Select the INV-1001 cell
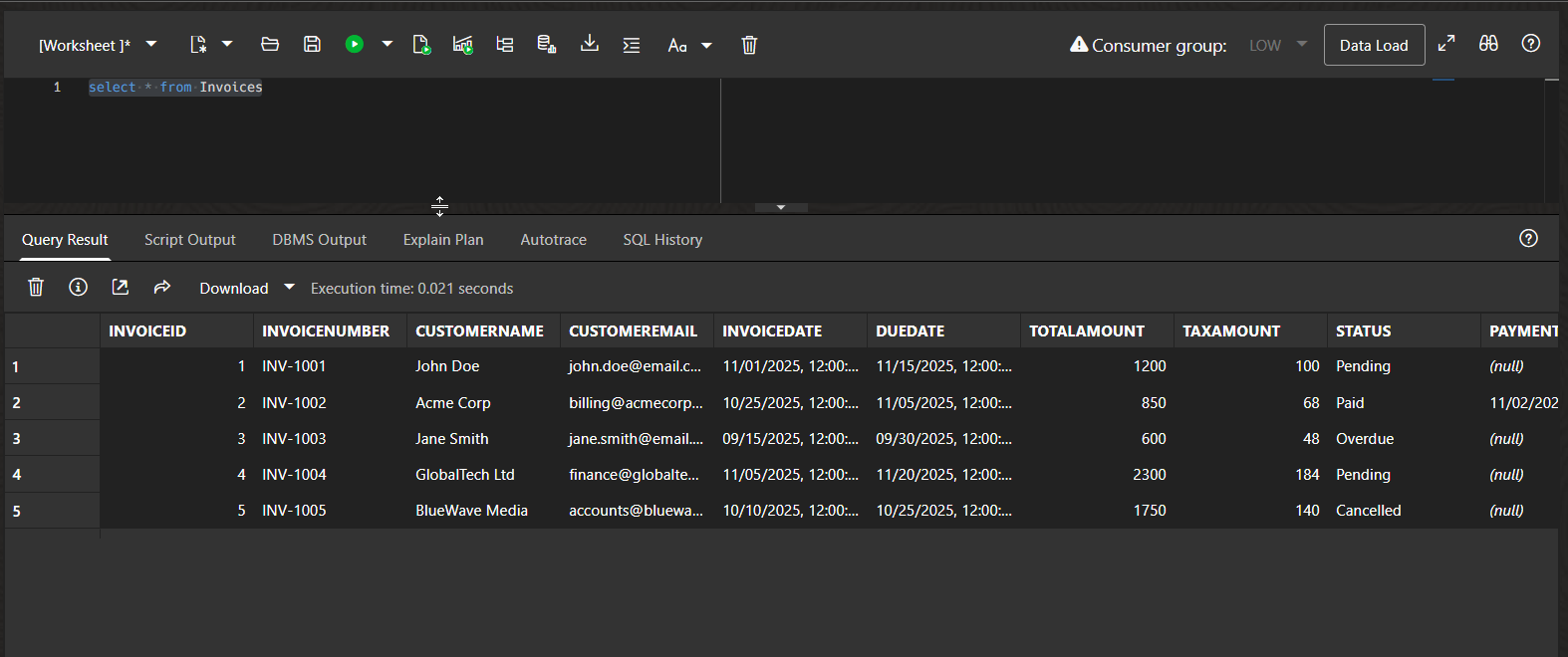 [x=331, y=366]
